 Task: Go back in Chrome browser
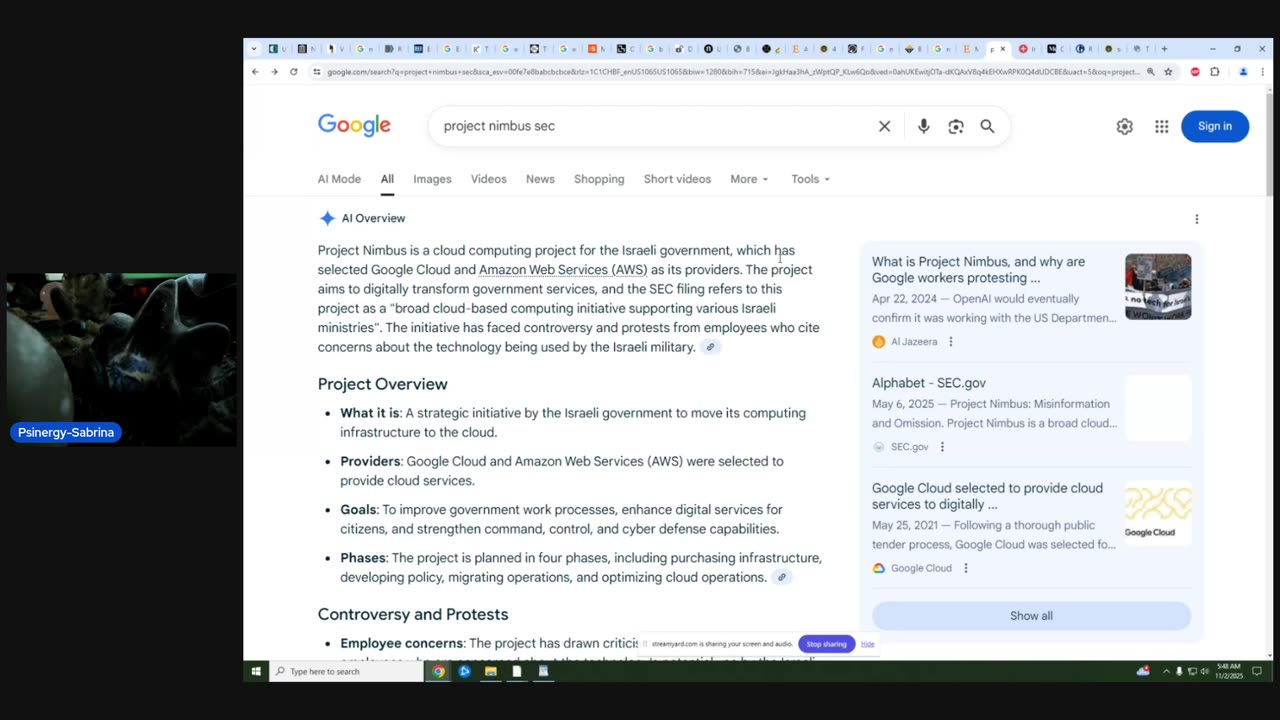tap(255, 72)
